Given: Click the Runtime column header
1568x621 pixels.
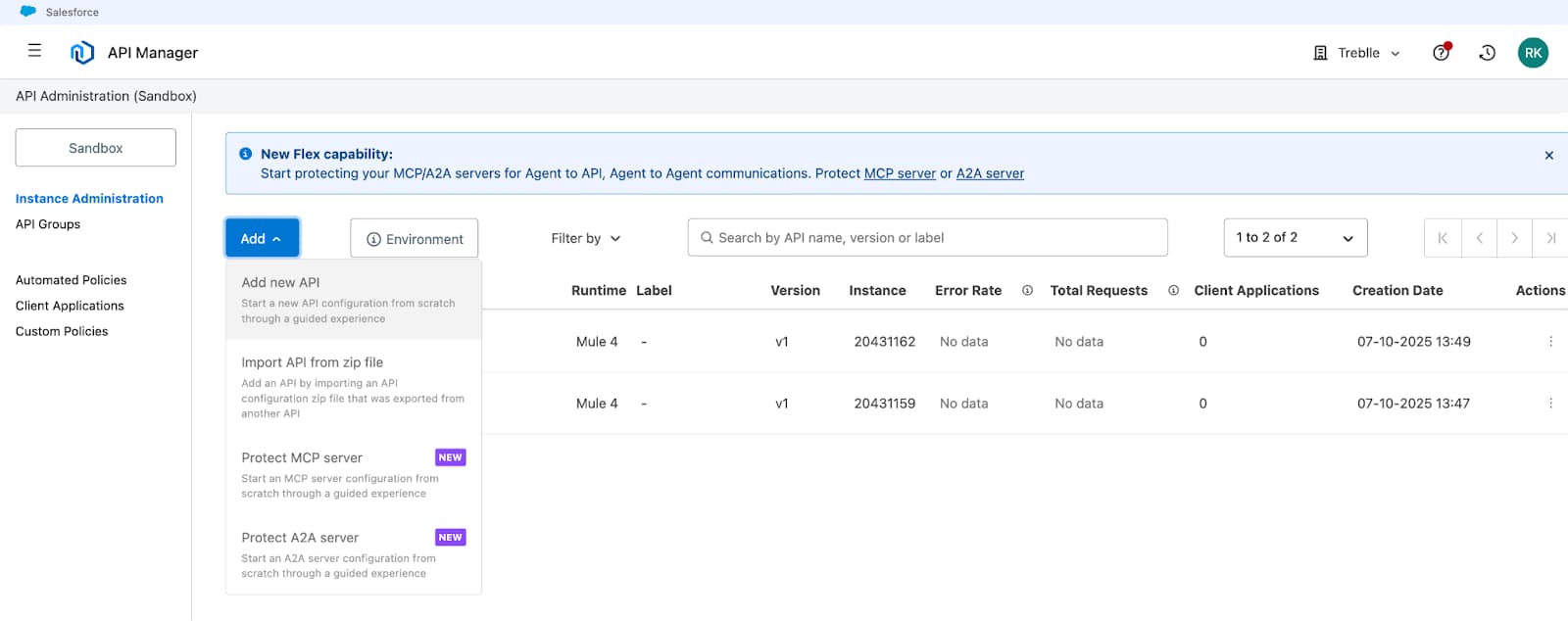Looking at the screenshot, I should [x=599, y=290].
